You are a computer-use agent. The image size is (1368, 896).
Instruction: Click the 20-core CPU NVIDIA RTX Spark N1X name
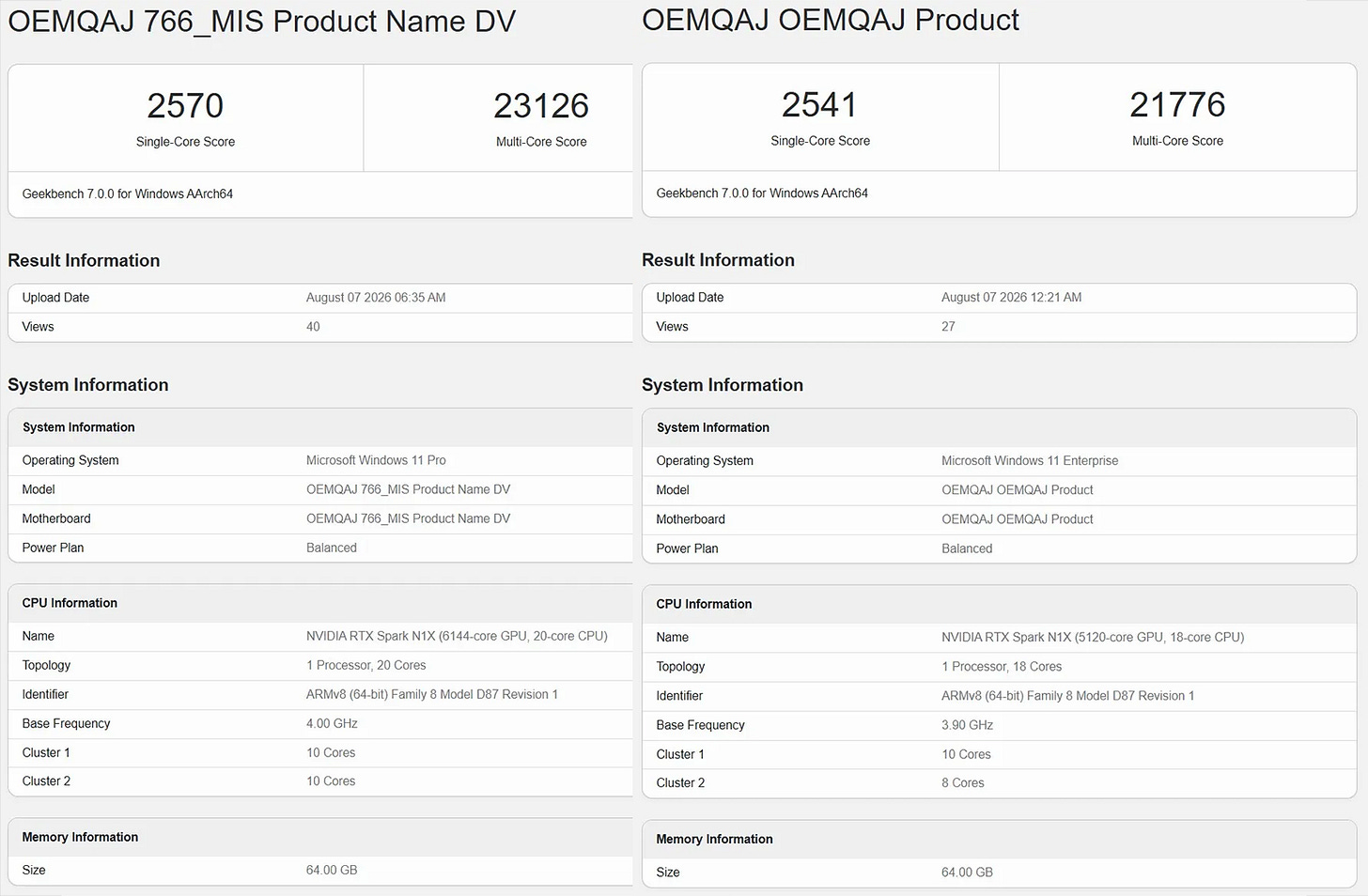coord(457,636)
